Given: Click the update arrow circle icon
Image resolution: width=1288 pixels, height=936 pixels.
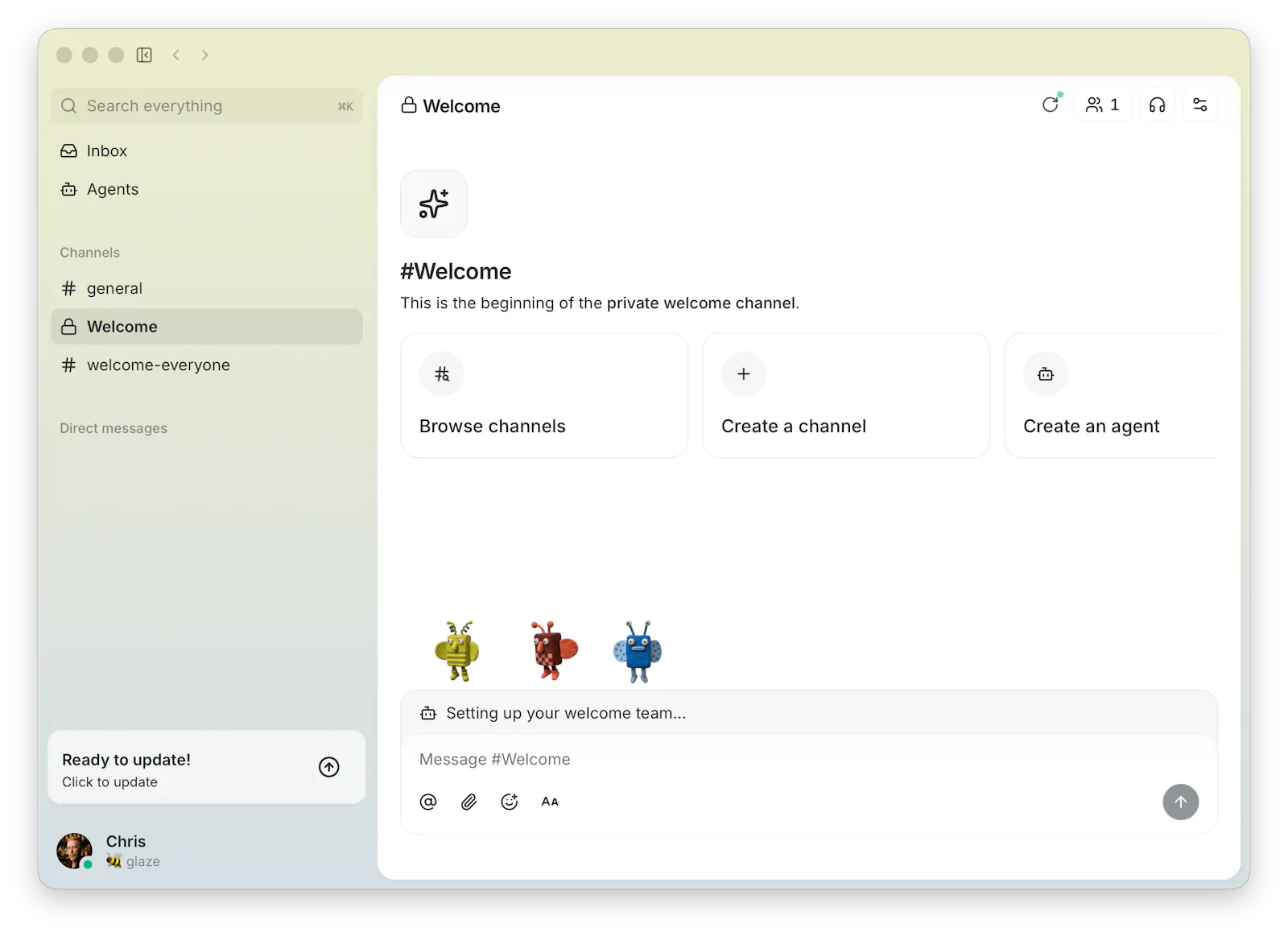Looking at the screenshot, I should tap(329, 767).
